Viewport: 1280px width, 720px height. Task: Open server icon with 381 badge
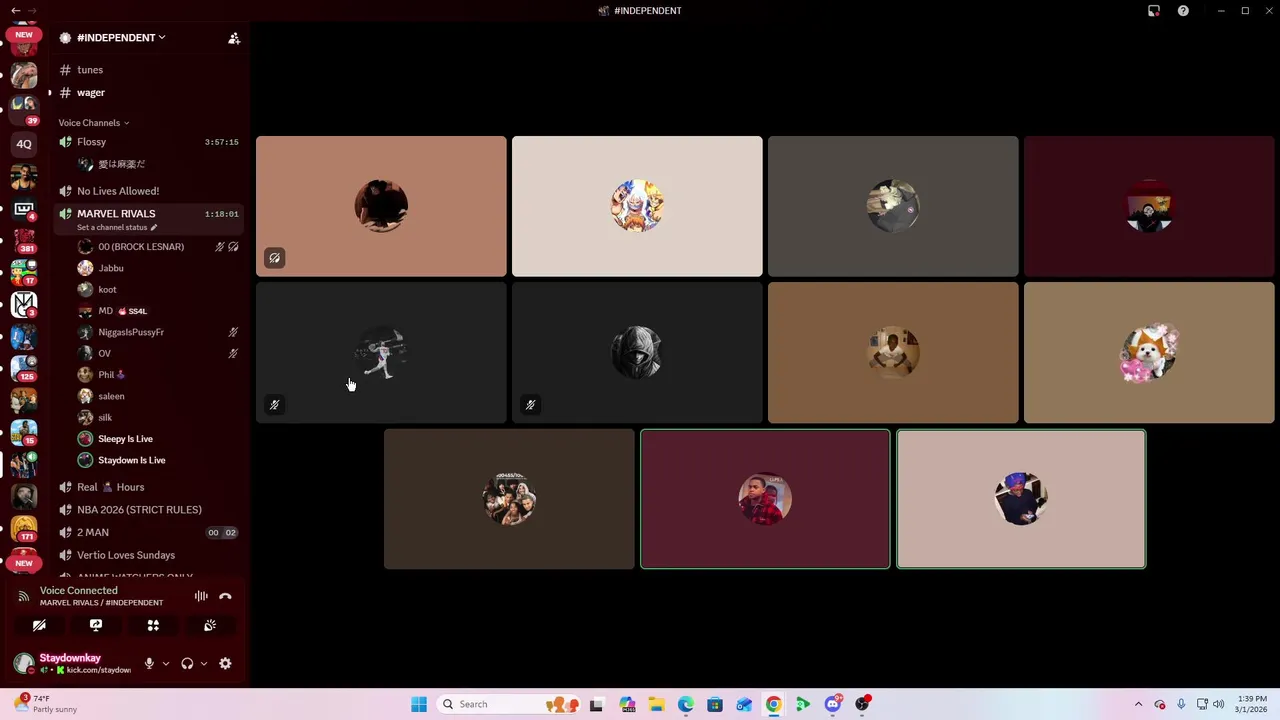[24, 240]
